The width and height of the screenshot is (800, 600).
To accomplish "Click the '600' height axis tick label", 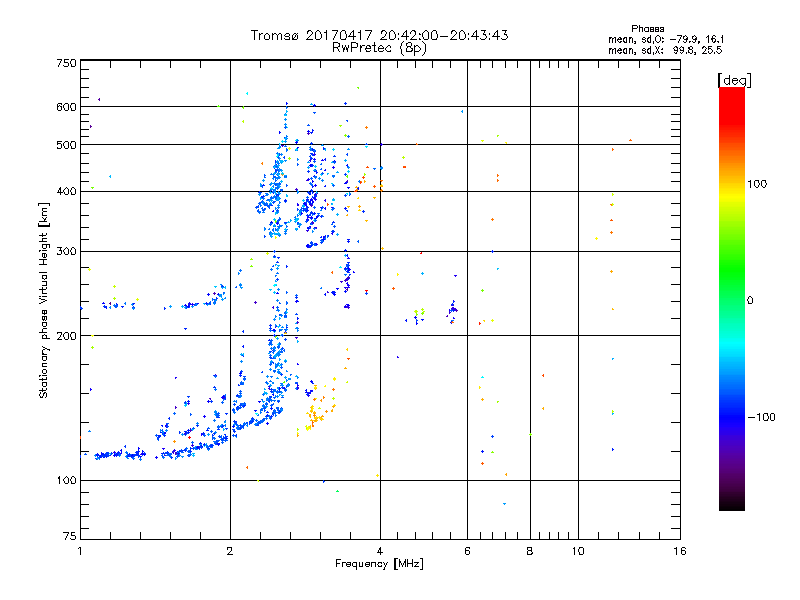I will pyautogui.click(x=66, y=107).
